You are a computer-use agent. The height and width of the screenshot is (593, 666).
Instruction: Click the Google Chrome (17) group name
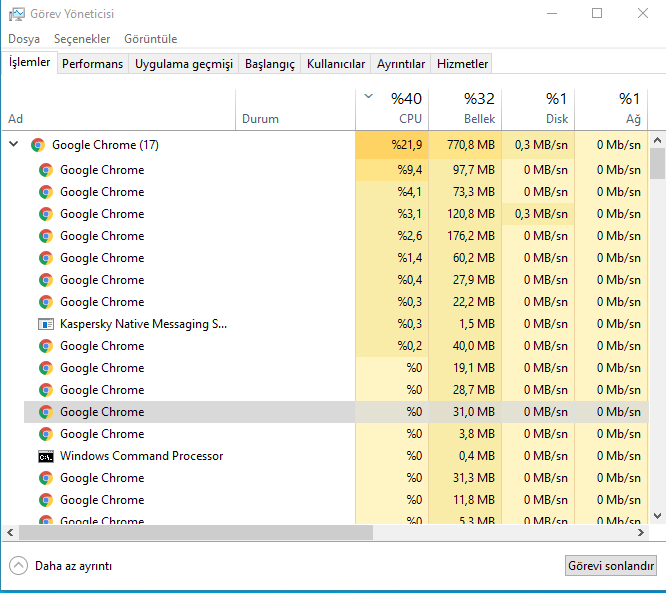[x=105, y=145]
